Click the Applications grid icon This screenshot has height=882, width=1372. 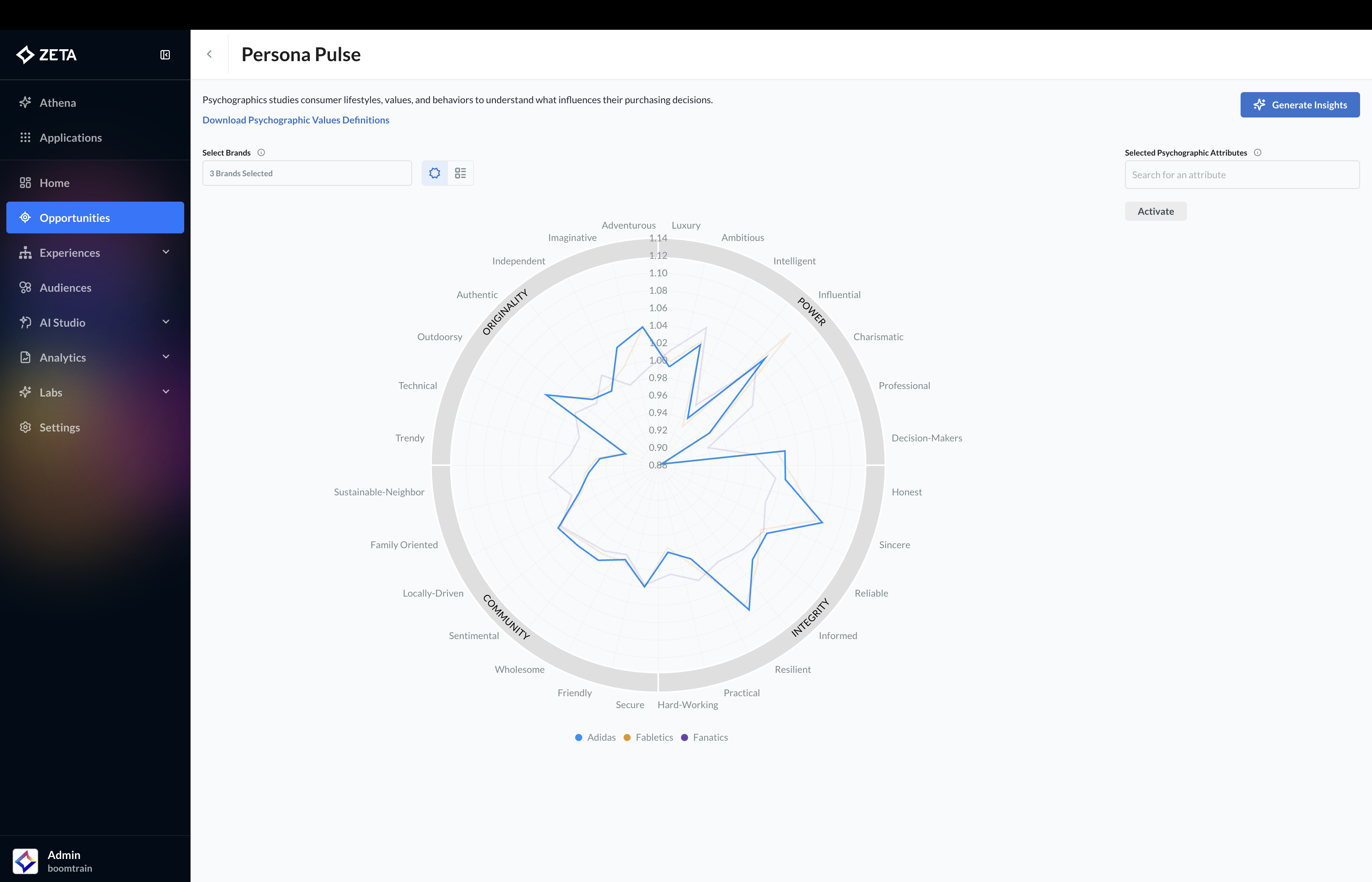pyautogui.click(x=25, y=137)
